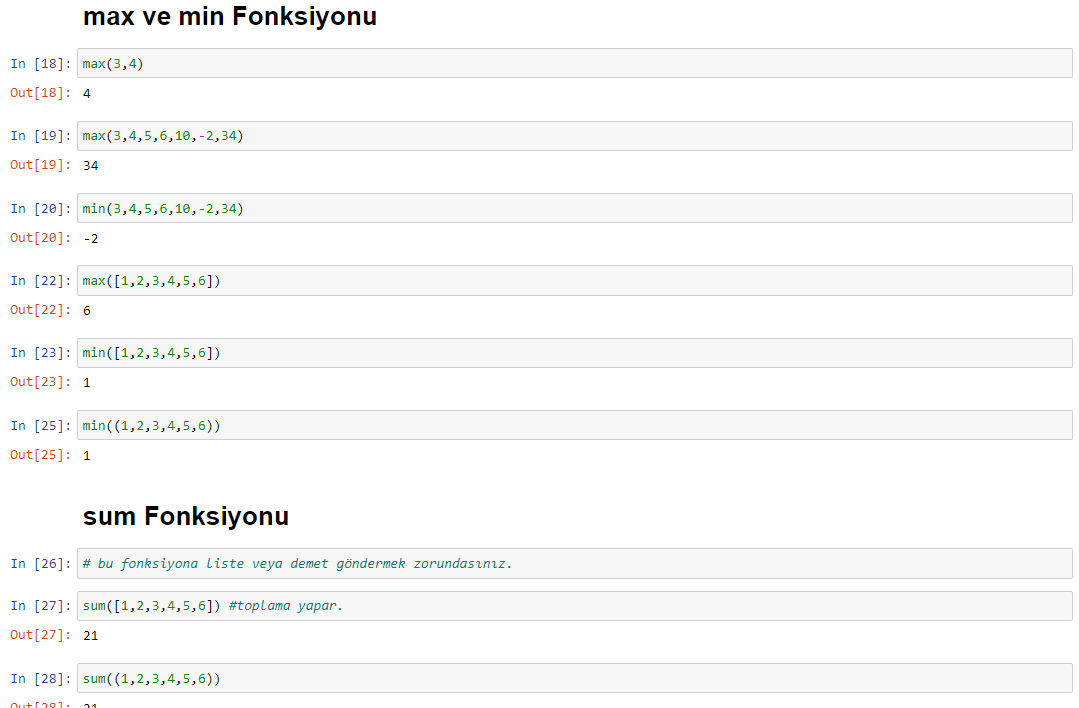Click cell containing max([1,2,3,4,5,6])
The image size is (1079, 708).
(x=575, y=280)
